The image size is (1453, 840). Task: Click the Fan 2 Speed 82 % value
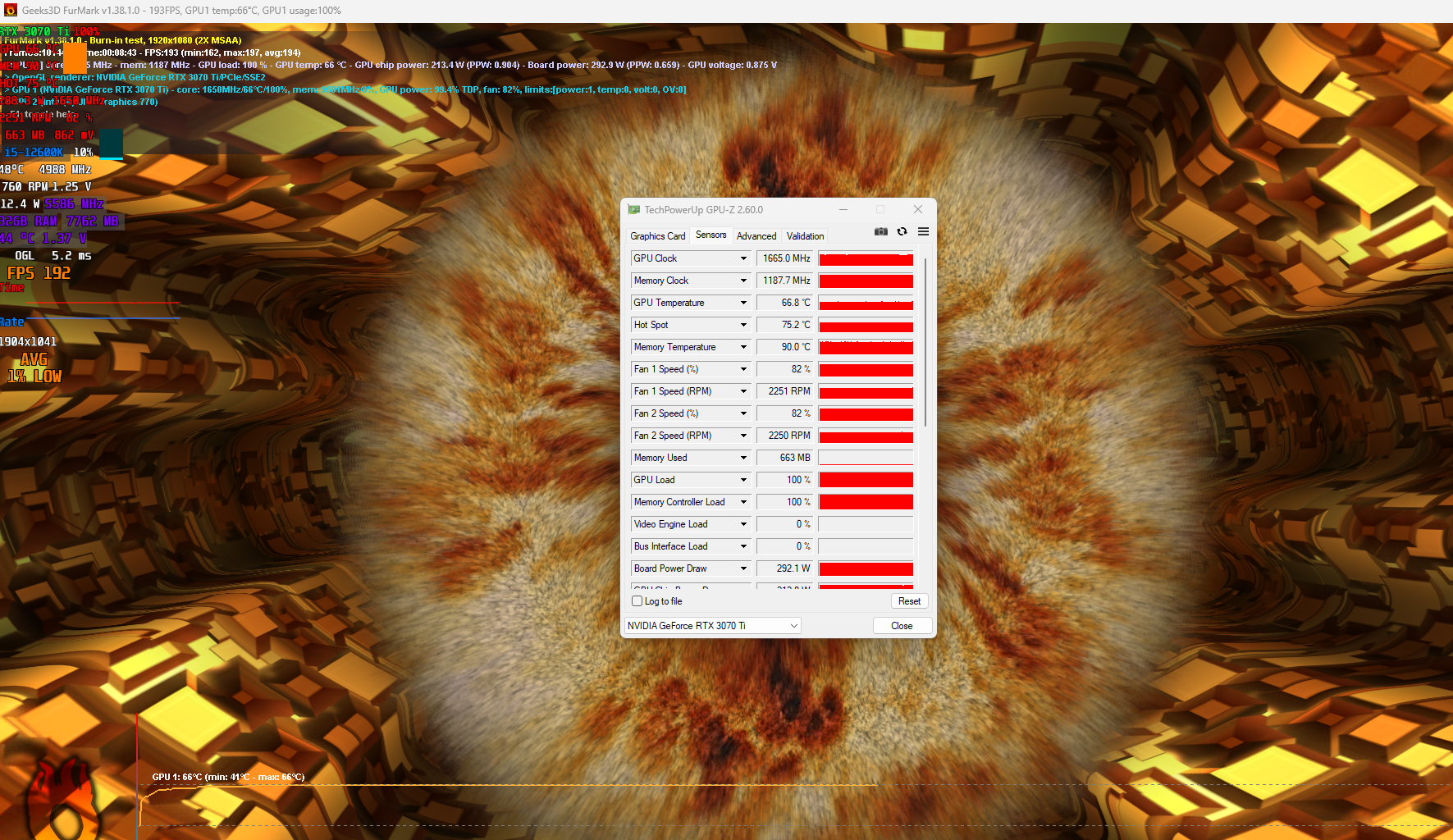tap(784, 413)
